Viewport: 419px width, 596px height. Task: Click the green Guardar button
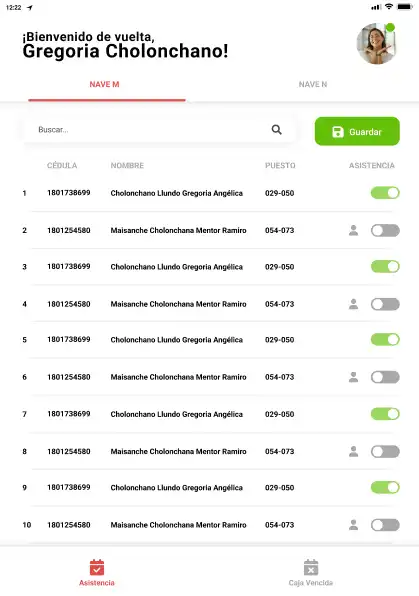pos(357,131)
